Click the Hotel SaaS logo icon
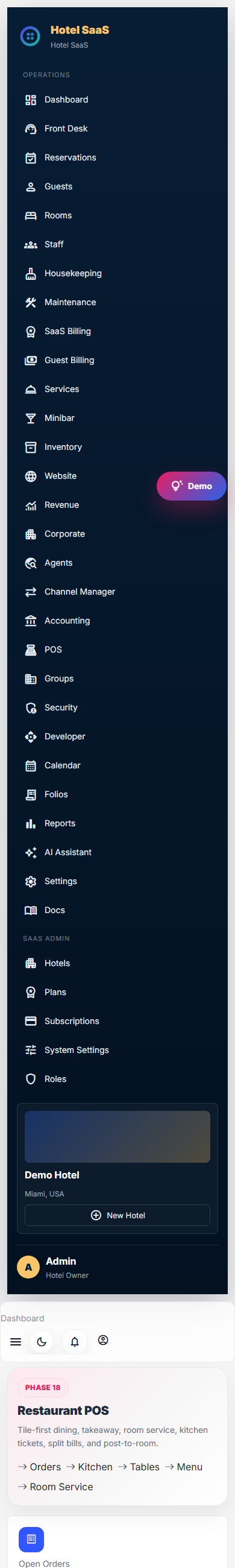This screenshot has width=235, height=1568. (x=31, y=37)
